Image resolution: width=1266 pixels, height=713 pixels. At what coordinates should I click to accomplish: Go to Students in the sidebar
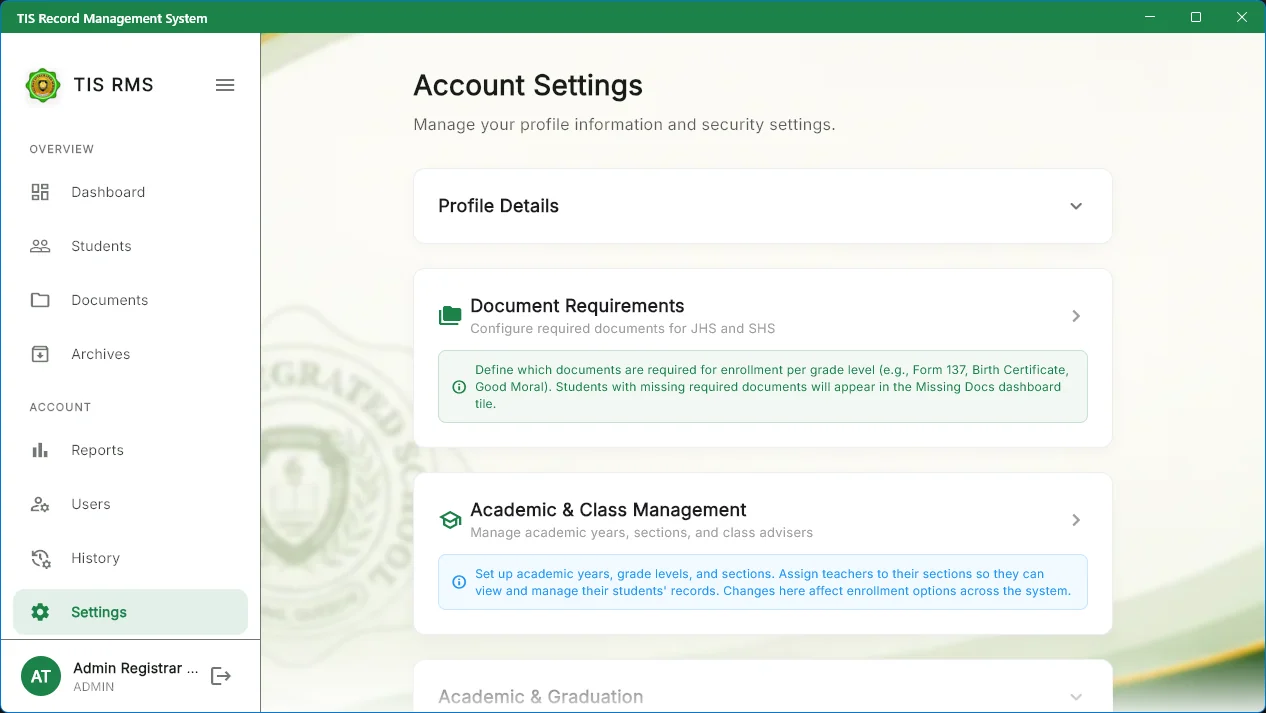click(130, 246)
